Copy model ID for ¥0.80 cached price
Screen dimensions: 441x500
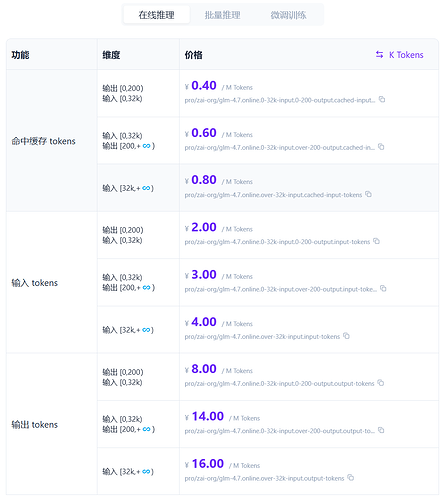coord(368,194)
